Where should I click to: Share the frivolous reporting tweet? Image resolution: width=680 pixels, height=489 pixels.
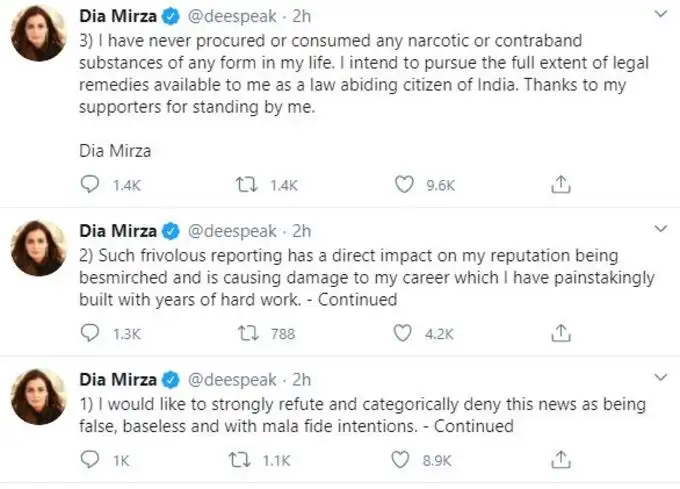[561, 333]
